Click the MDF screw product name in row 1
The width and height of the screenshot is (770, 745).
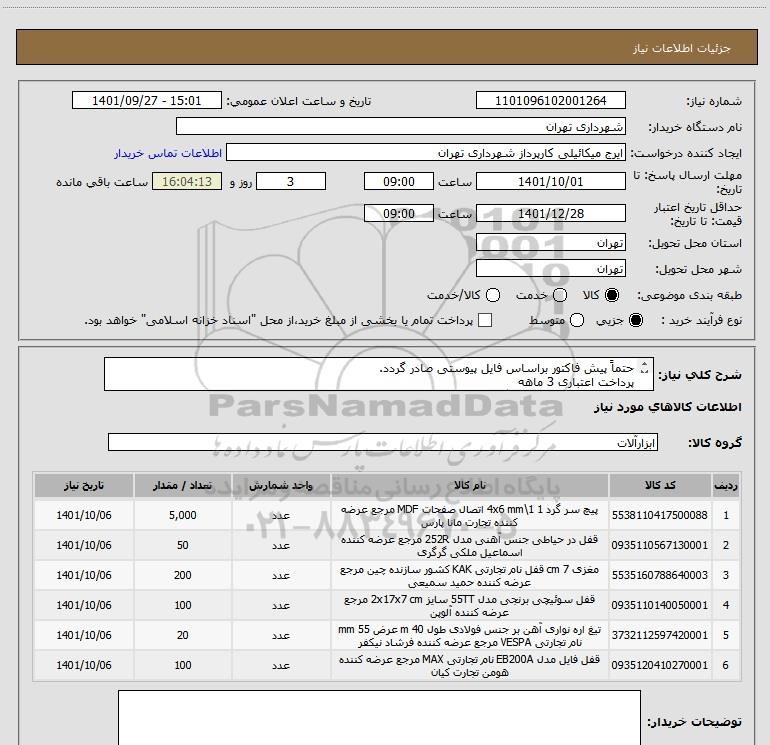tap(469, 516)
